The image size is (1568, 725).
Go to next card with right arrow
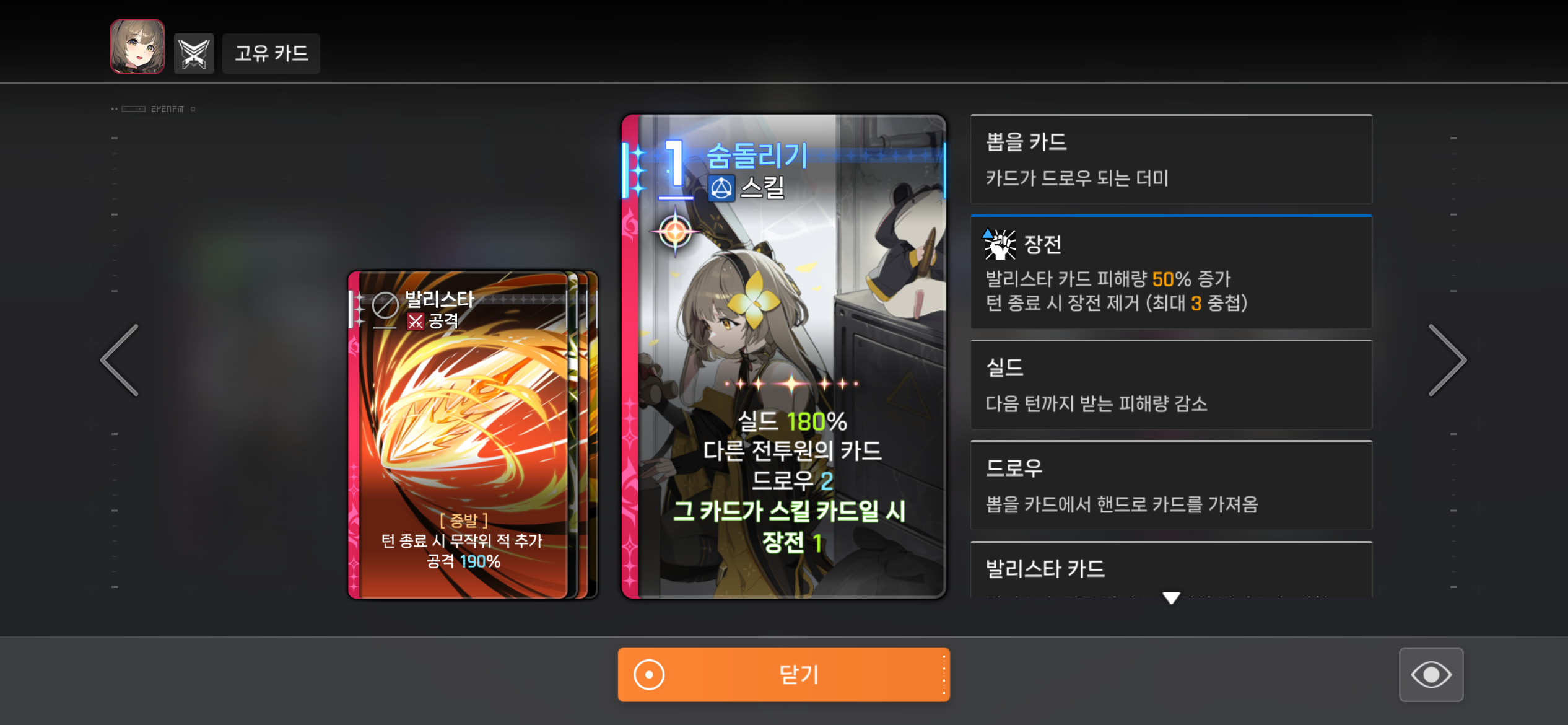coord(1447,360)
